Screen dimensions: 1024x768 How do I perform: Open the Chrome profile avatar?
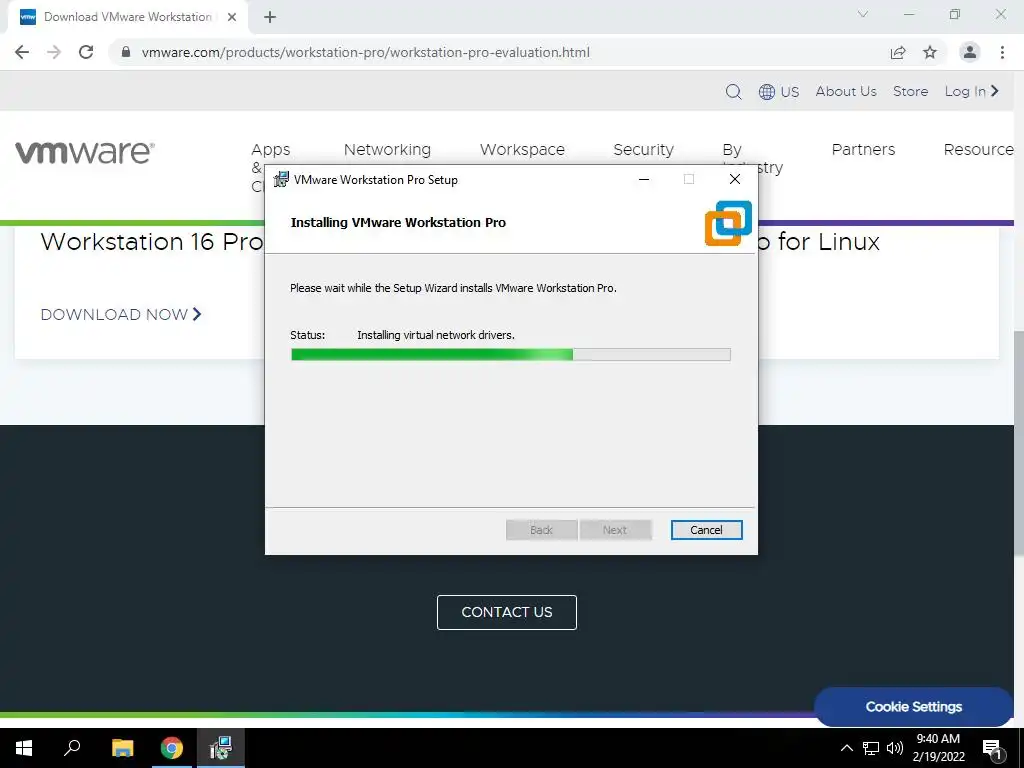tap(970, 52)
